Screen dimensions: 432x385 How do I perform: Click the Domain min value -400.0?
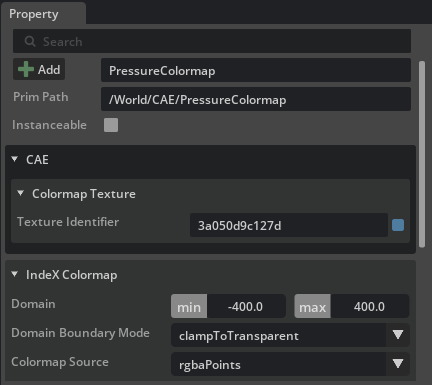246,306
